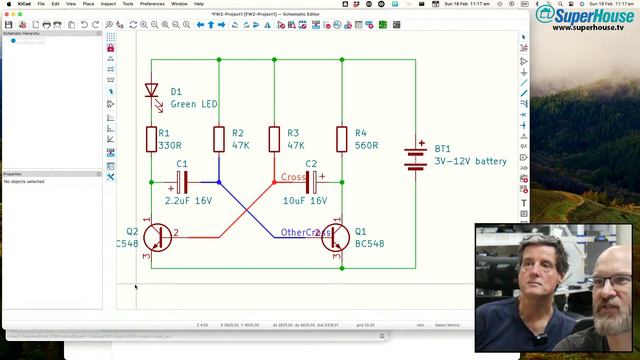Navigate forward with the blue right arrow

(x=222, y=25)
